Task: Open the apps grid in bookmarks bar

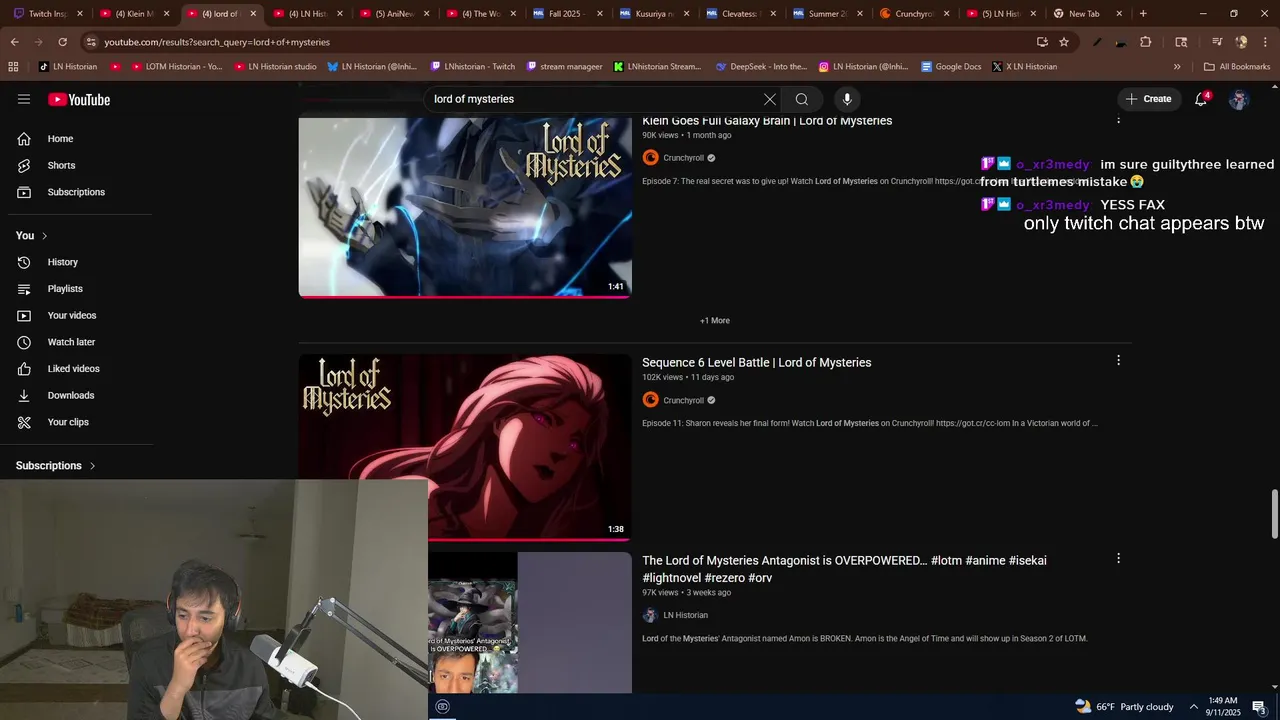Action: pos(13,67)
